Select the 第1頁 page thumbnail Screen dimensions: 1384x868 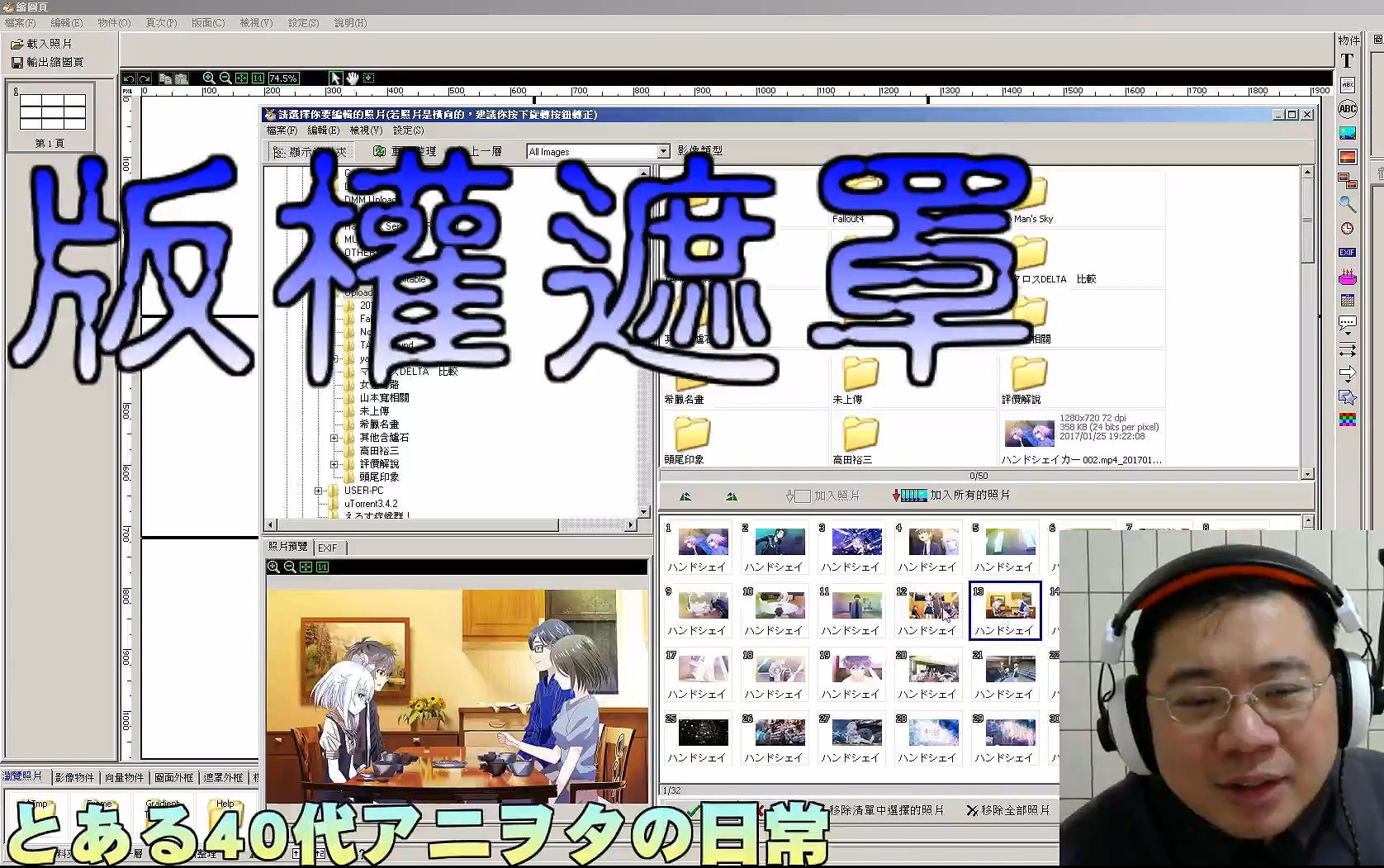(x=51, y=116)
